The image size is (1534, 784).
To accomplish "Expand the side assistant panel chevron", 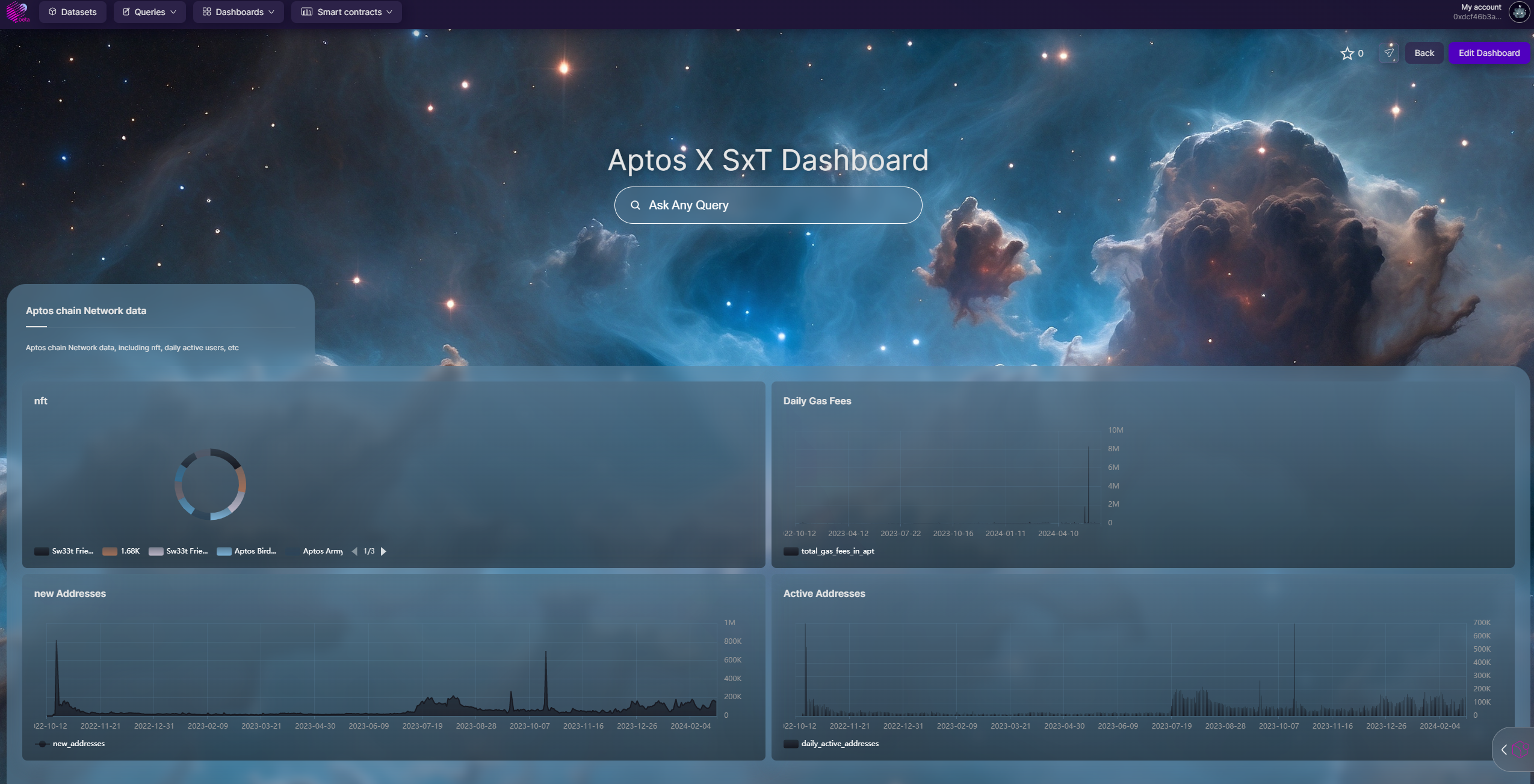I will pyautogui.click(x=1504, y=750).
